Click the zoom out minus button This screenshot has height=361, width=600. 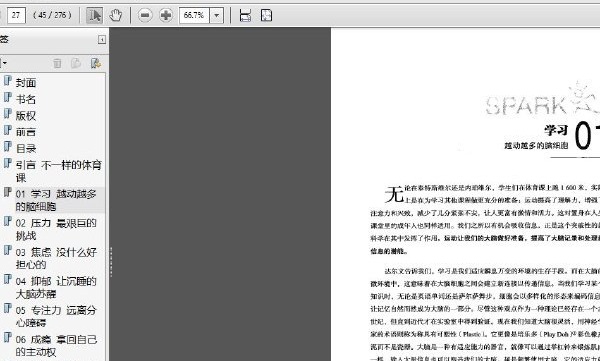click(145, 15)
